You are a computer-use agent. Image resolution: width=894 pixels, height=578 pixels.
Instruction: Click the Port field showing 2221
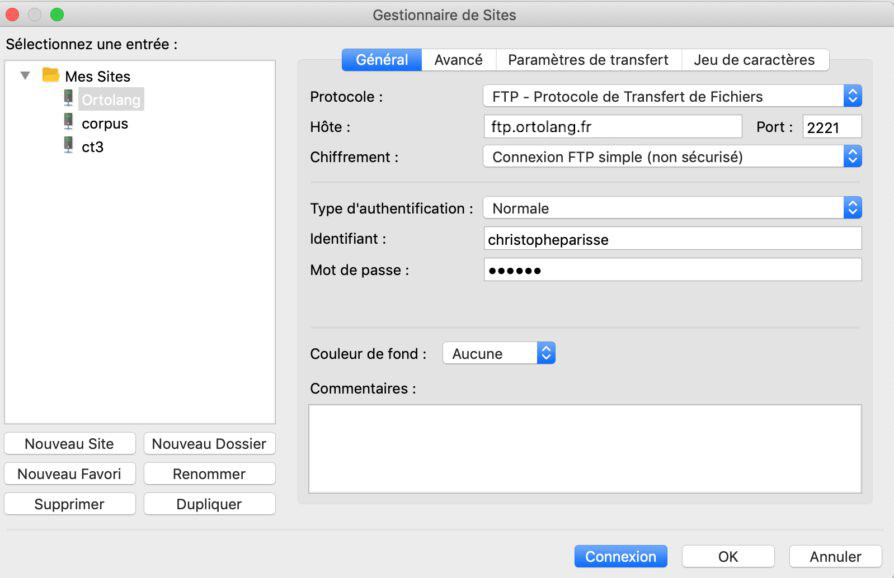tap(832, 127)
